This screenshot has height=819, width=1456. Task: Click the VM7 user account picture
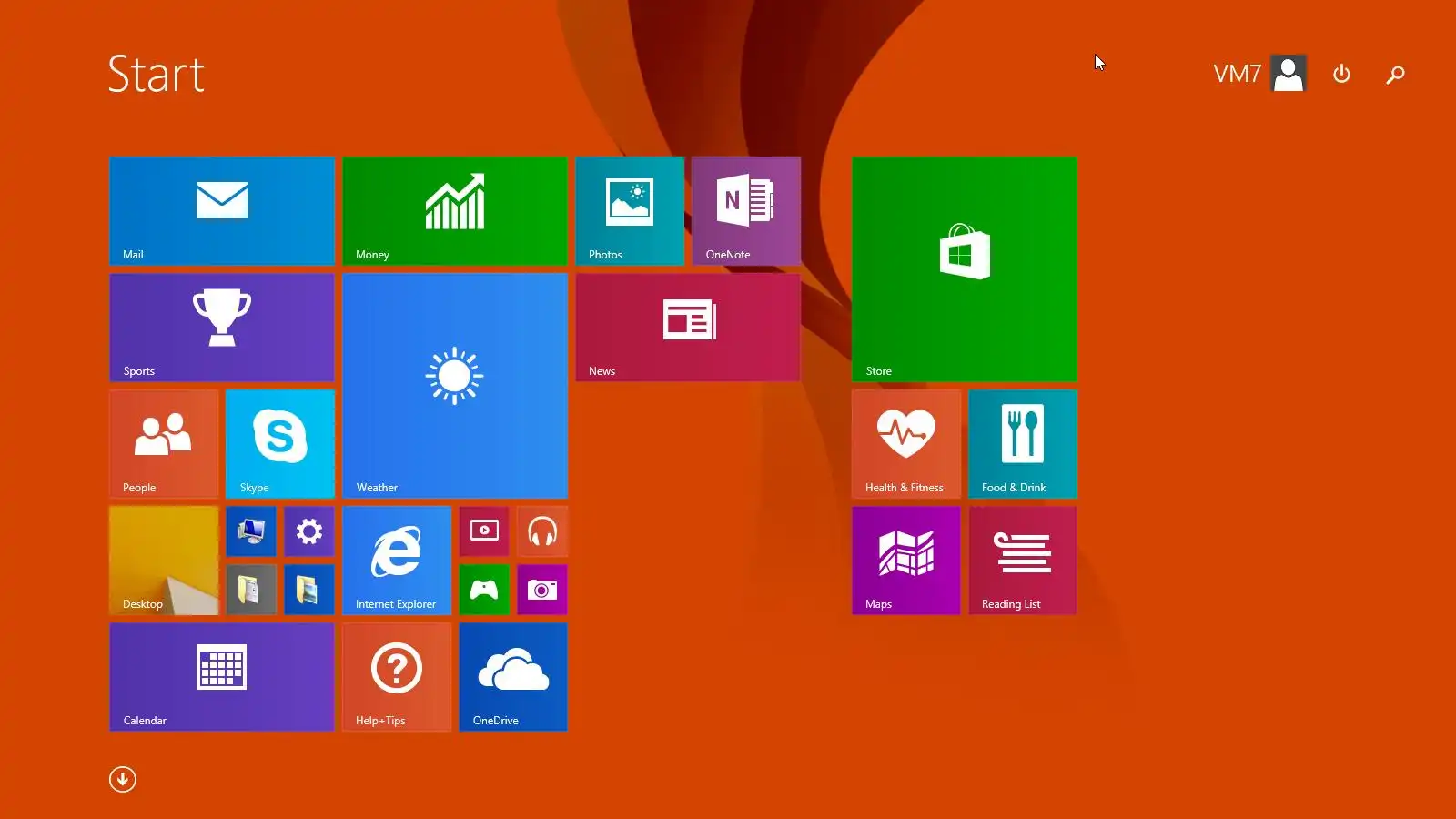[x=1289, y=74]
